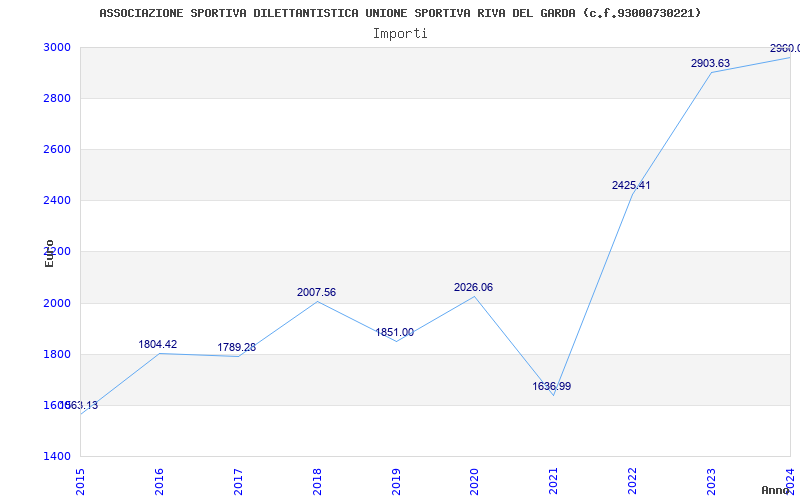Click the Anno x-axis title
The width and height of the screenshot is (800, 500).
point(777,491)
